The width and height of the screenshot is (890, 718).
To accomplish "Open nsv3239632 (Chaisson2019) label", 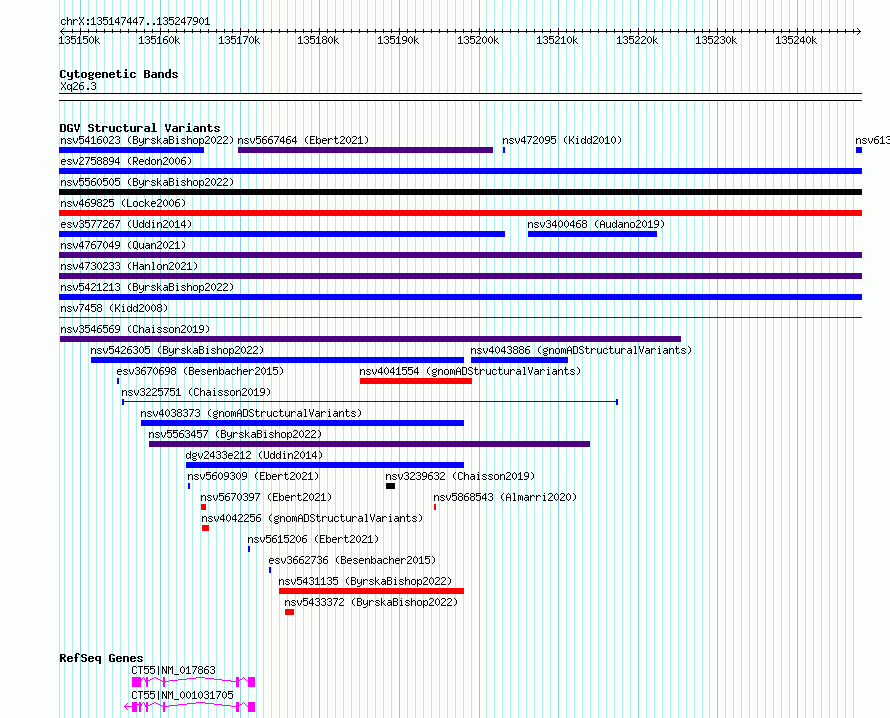I will (x=460, y=476).
